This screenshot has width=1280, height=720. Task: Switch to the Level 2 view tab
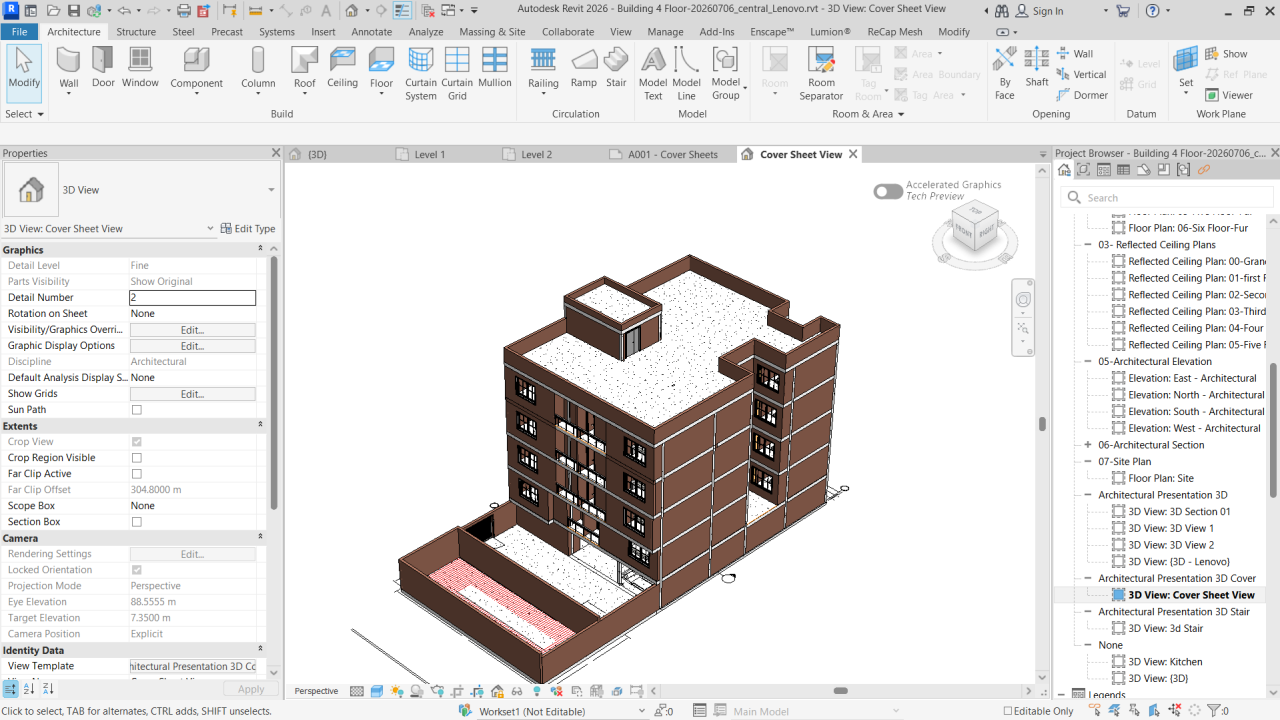pos(537,155)
